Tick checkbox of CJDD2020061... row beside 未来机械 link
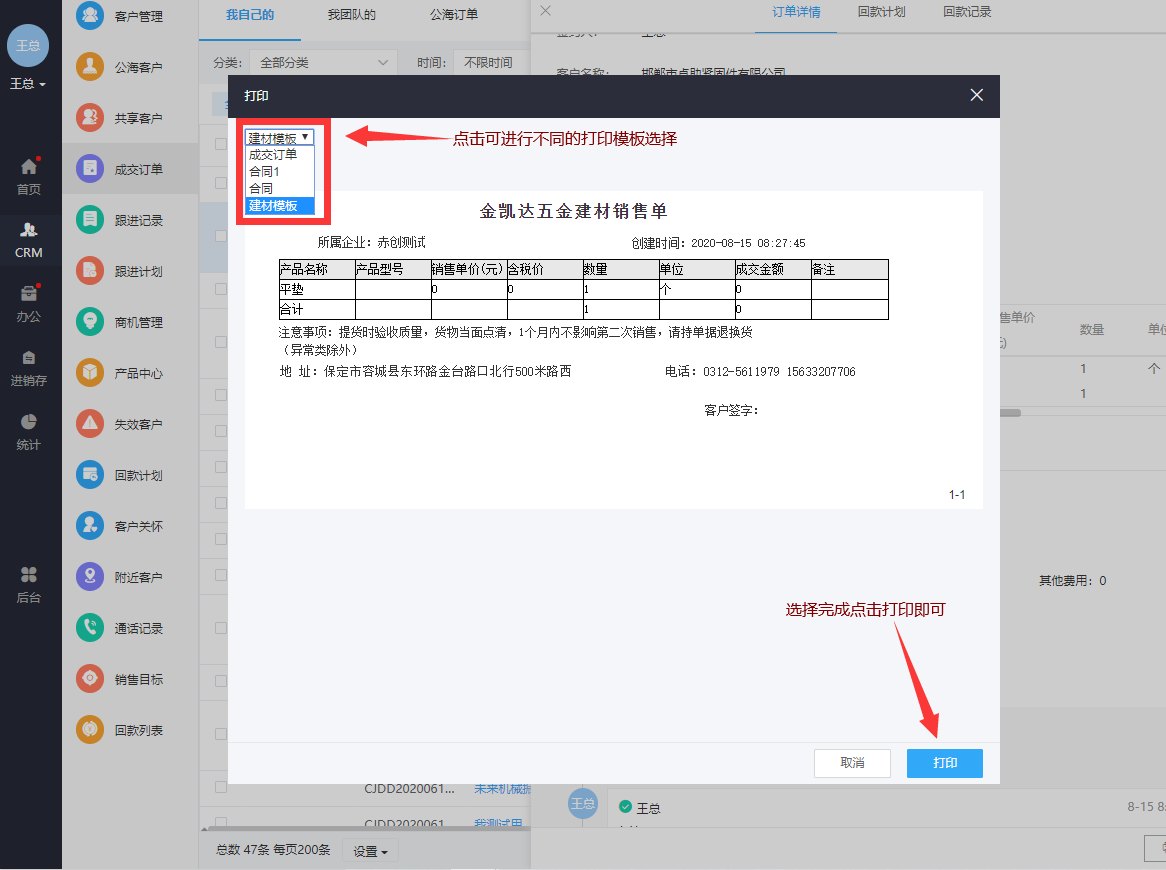The height and width of the screenshot is (870, 1166). point(221,787)
